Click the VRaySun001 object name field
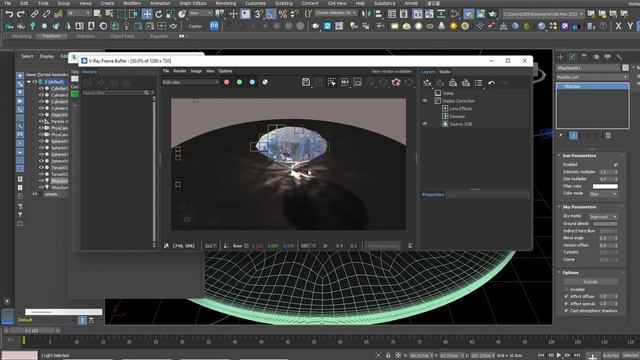The height and width of the screenshot is (360, 640). click(x=588, y=68)
